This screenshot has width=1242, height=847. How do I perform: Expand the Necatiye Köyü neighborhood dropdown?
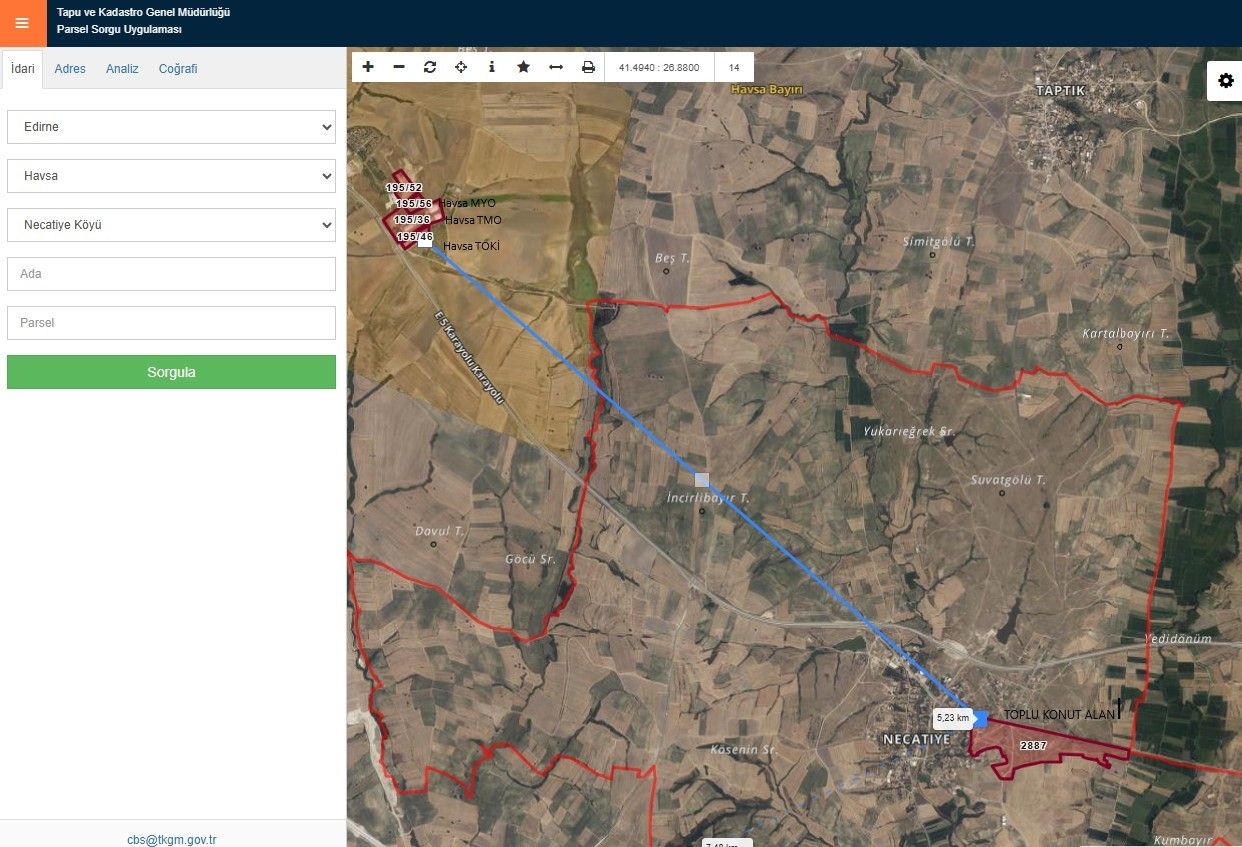pyautogui.click(x=171, y=225)
